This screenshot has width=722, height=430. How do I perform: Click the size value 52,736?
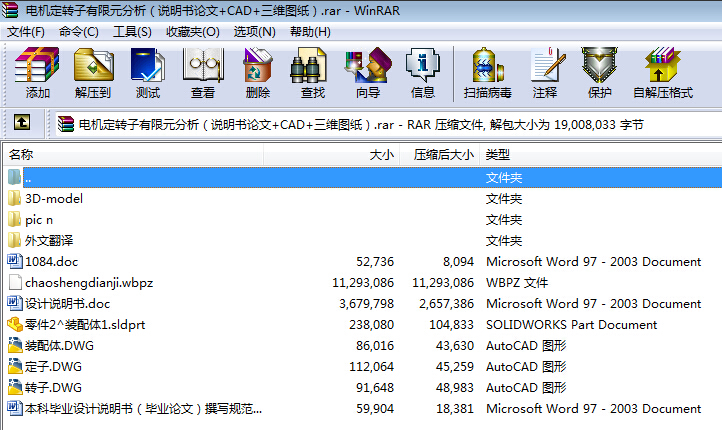point(375,261)
